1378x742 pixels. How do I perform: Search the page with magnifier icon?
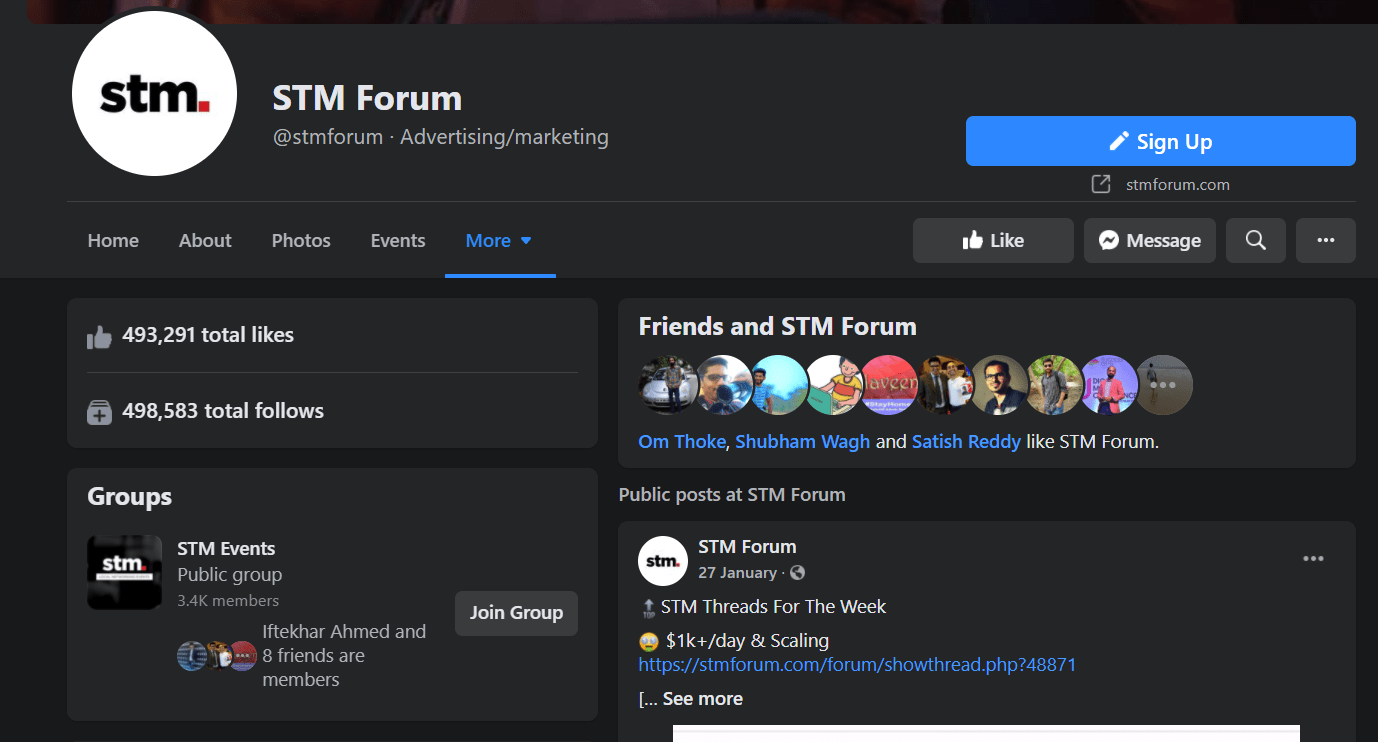(1256, 240)
